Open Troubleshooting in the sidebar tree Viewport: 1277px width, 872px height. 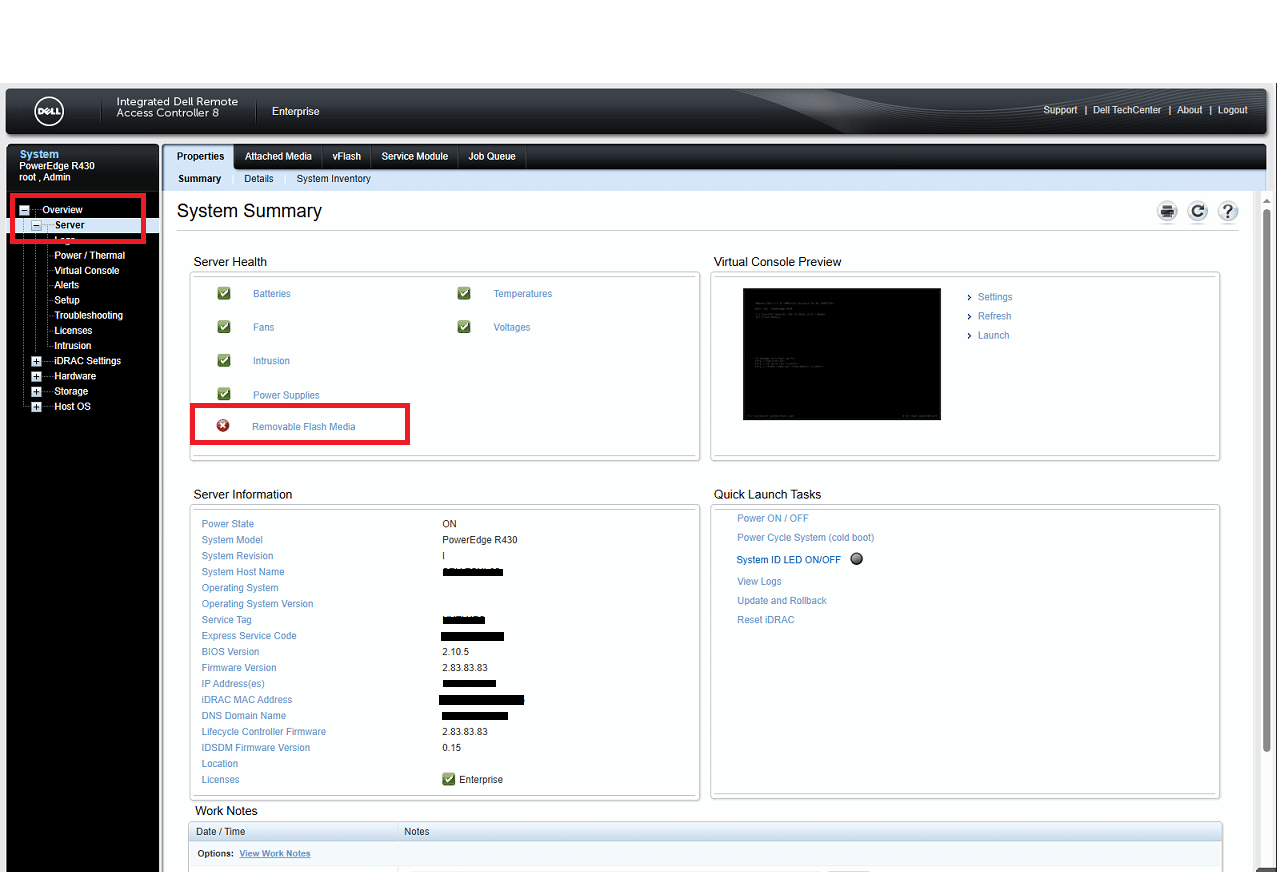coord(88,315)
